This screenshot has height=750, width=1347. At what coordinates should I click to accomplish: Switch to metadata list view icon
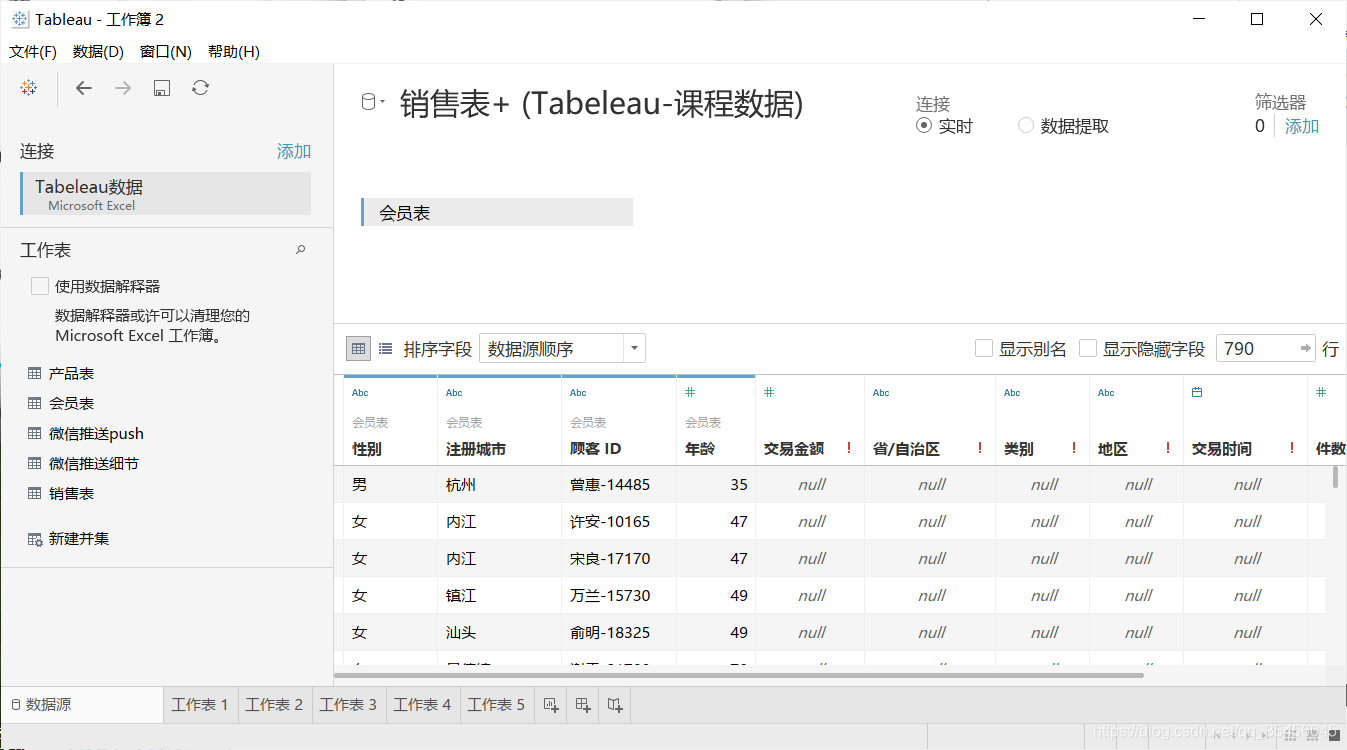tap(386, 348)
